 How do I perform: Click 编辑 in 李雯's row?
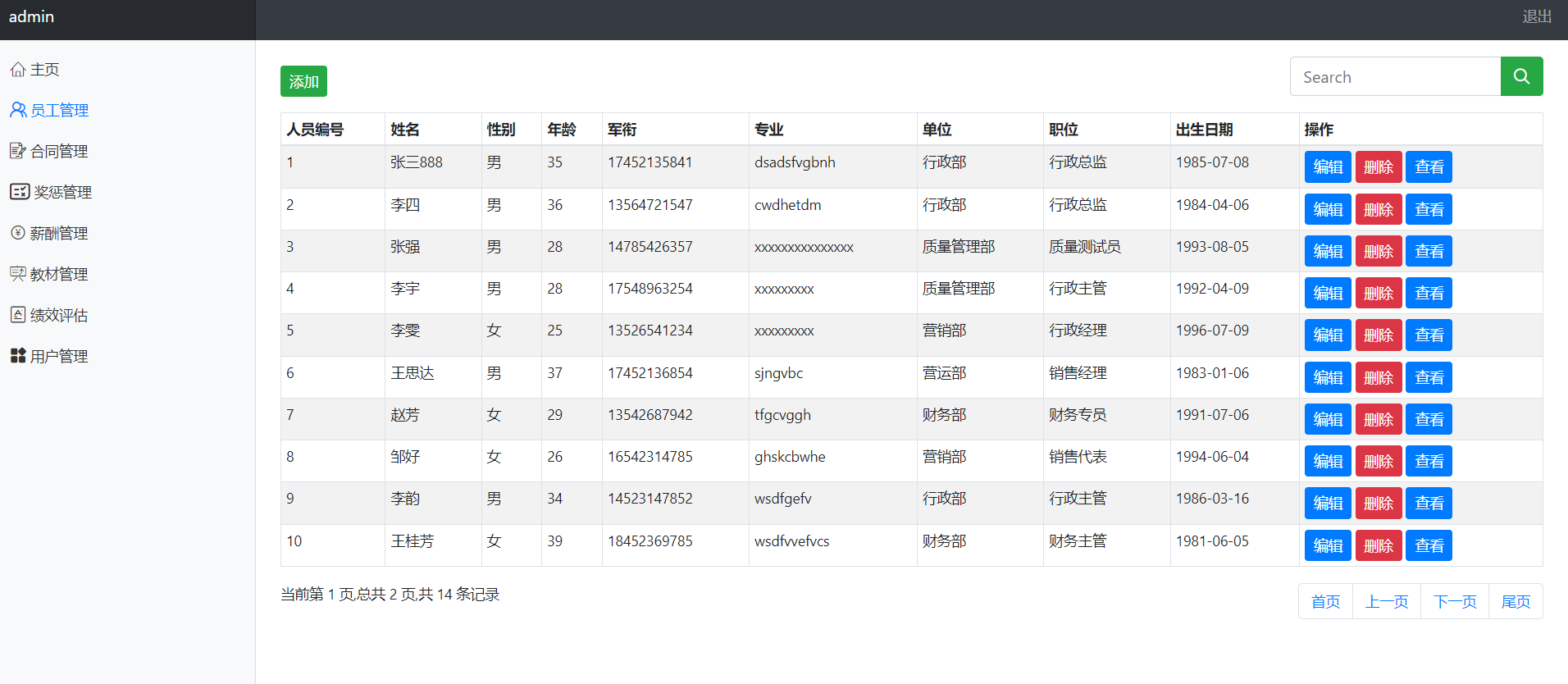[x=1328, y=335]
